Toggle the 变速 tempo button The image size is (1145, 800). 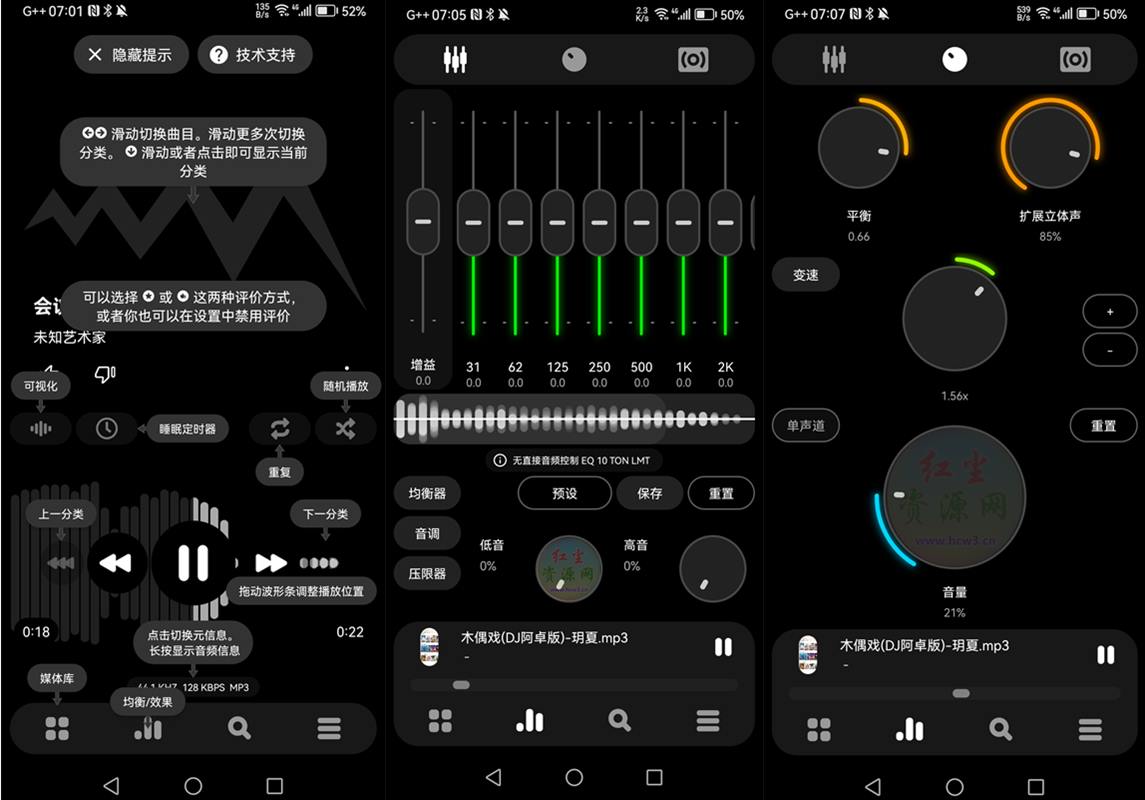[x=805, y=274]
